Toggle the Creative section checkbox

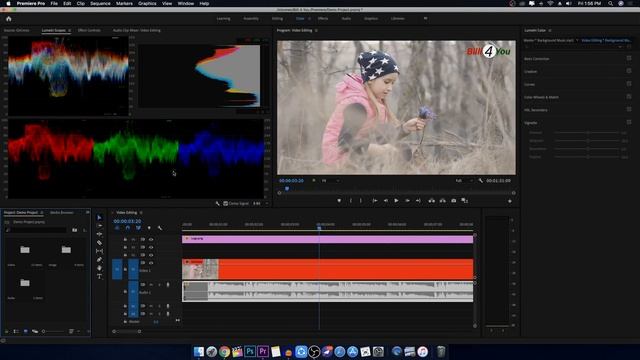pyautogui.click(x=629, y=71)
